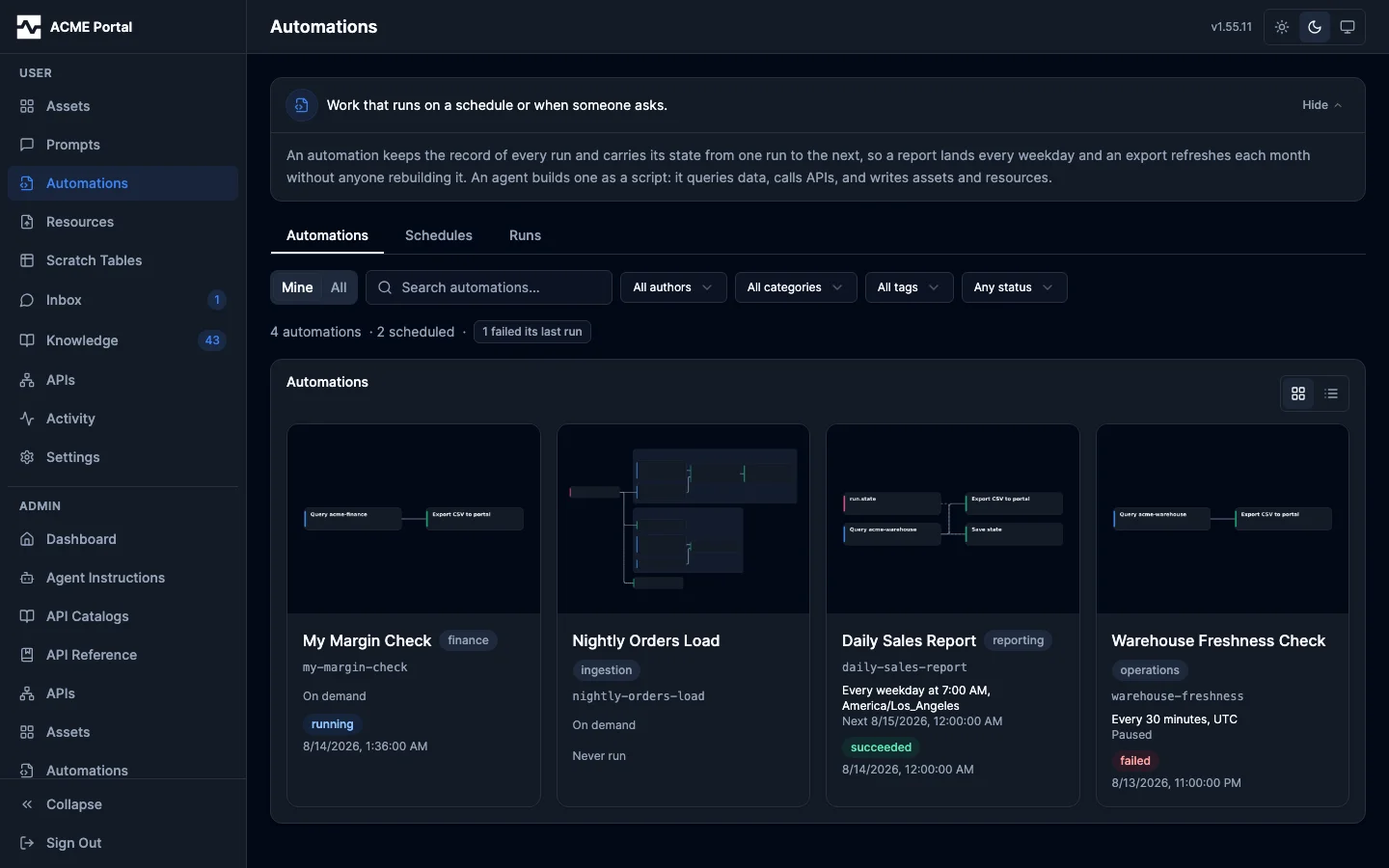Open Dashboard via its home icon
Image resolution: width=1389 pixels, height=868 pixels.
(27, 539)
